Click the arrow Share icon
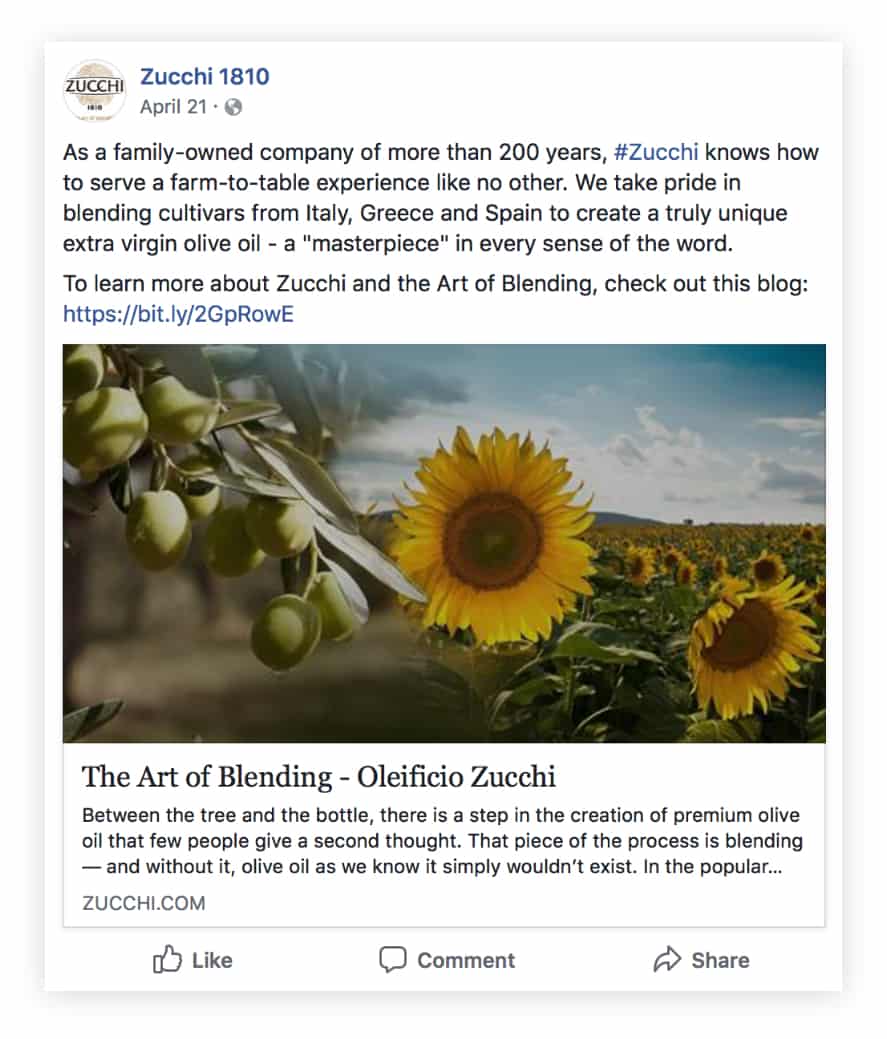 (x=666, y=961)
